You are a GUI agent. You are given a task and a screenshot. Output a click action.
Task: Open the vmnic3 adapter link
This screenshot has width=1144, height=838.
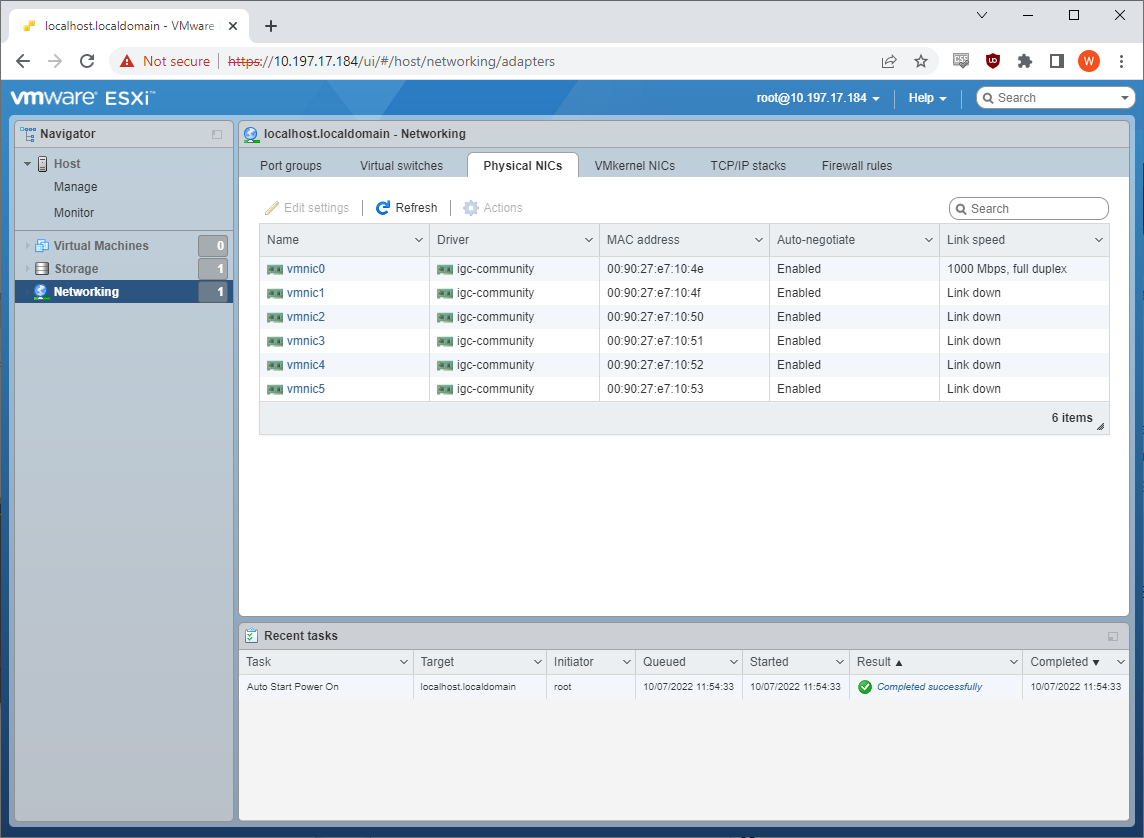coord(305,341)
